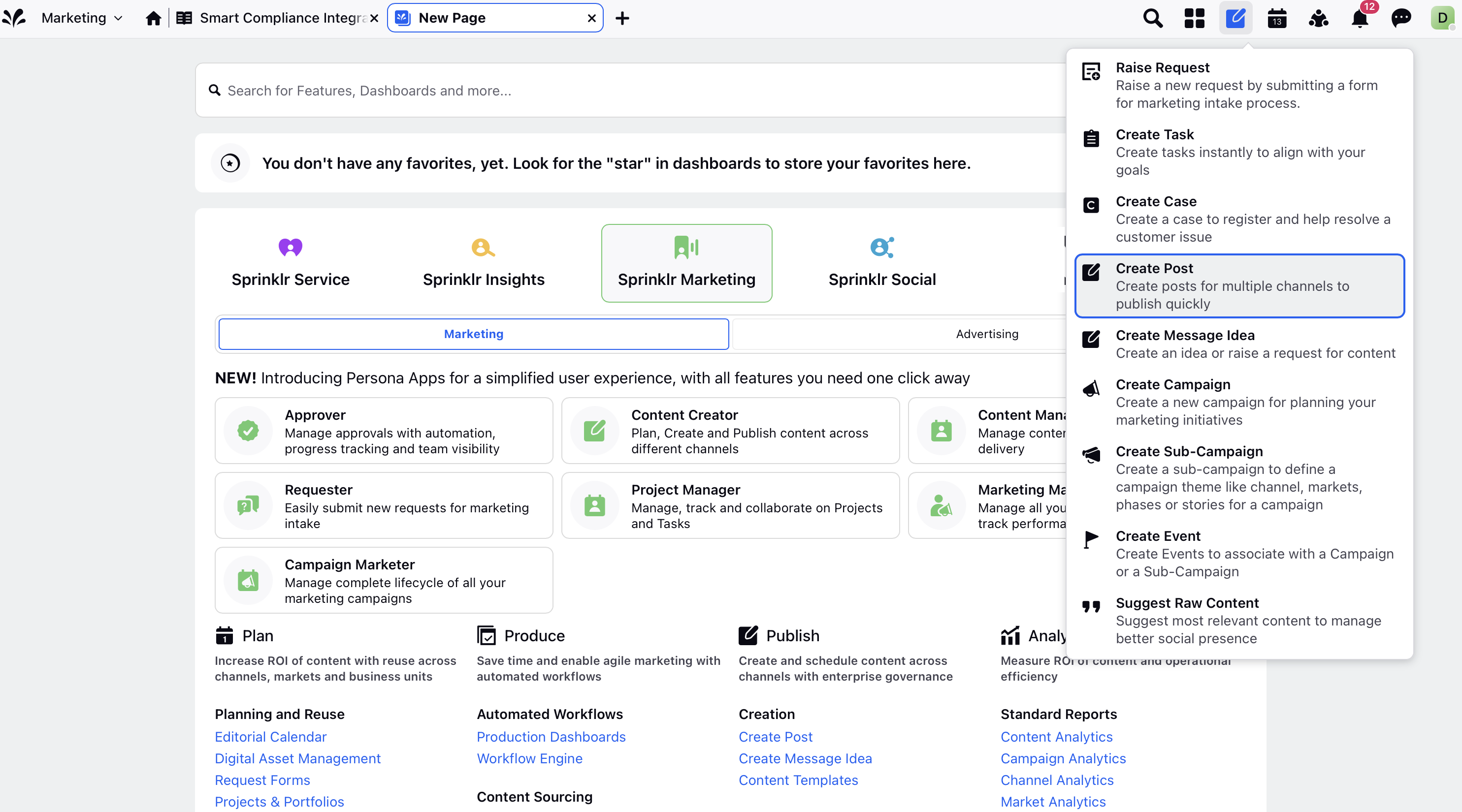Open the Content Templates link
The width and height of the screenshot is (1462, 812).
tap(798, 780)
